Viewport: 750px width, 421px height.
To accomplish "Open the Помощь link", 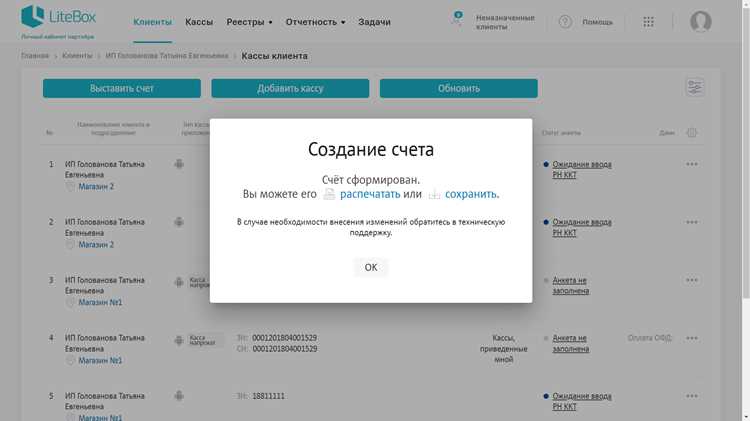I will tap(597, 22).
